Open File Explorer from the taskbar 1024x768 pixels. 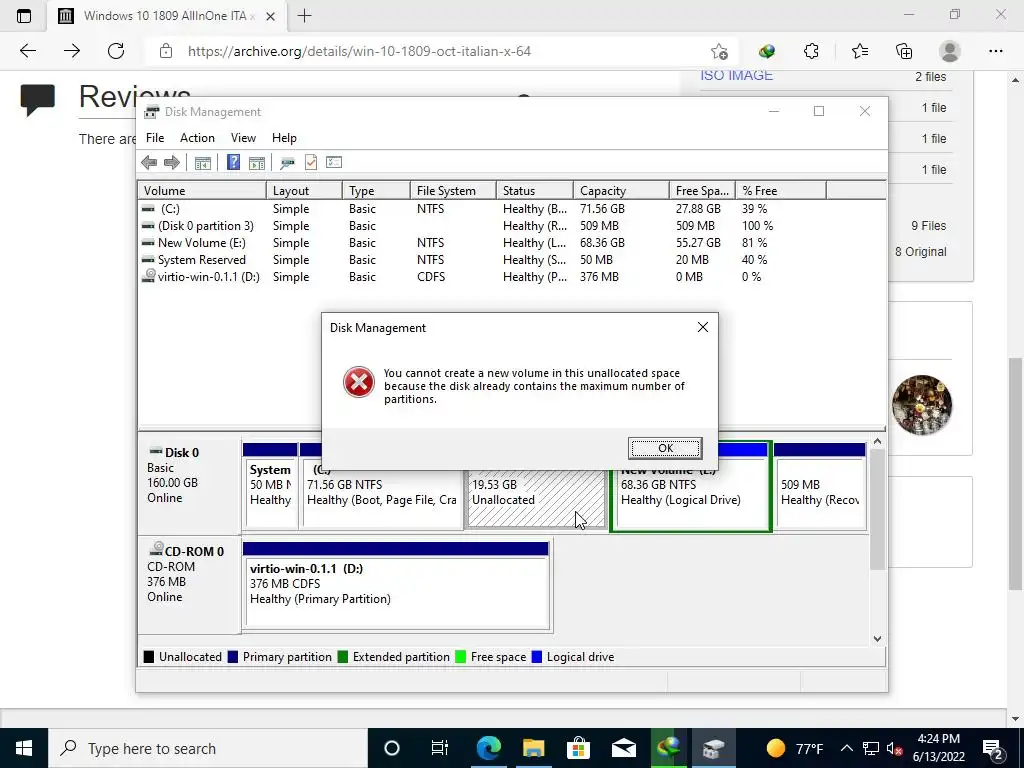coord(533,748)
